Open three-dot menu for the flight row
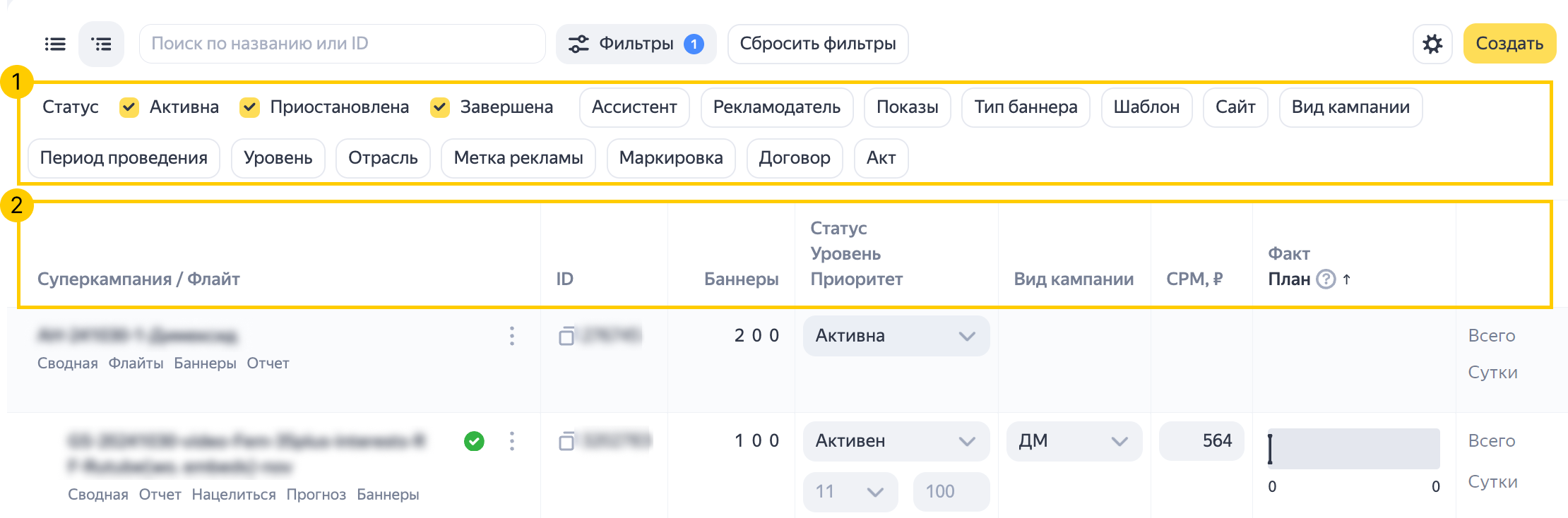The width and height of the screenshot is (1568, 518). [512, 441]
